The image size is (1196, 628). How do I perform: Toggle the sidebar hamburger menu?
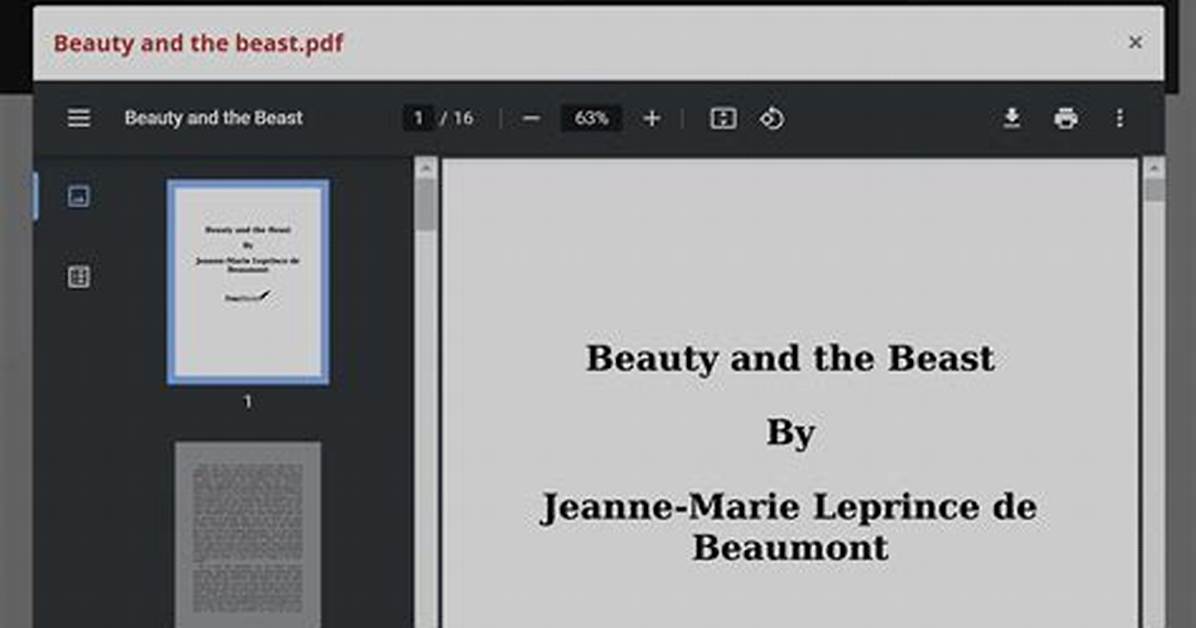pos(79,118)
